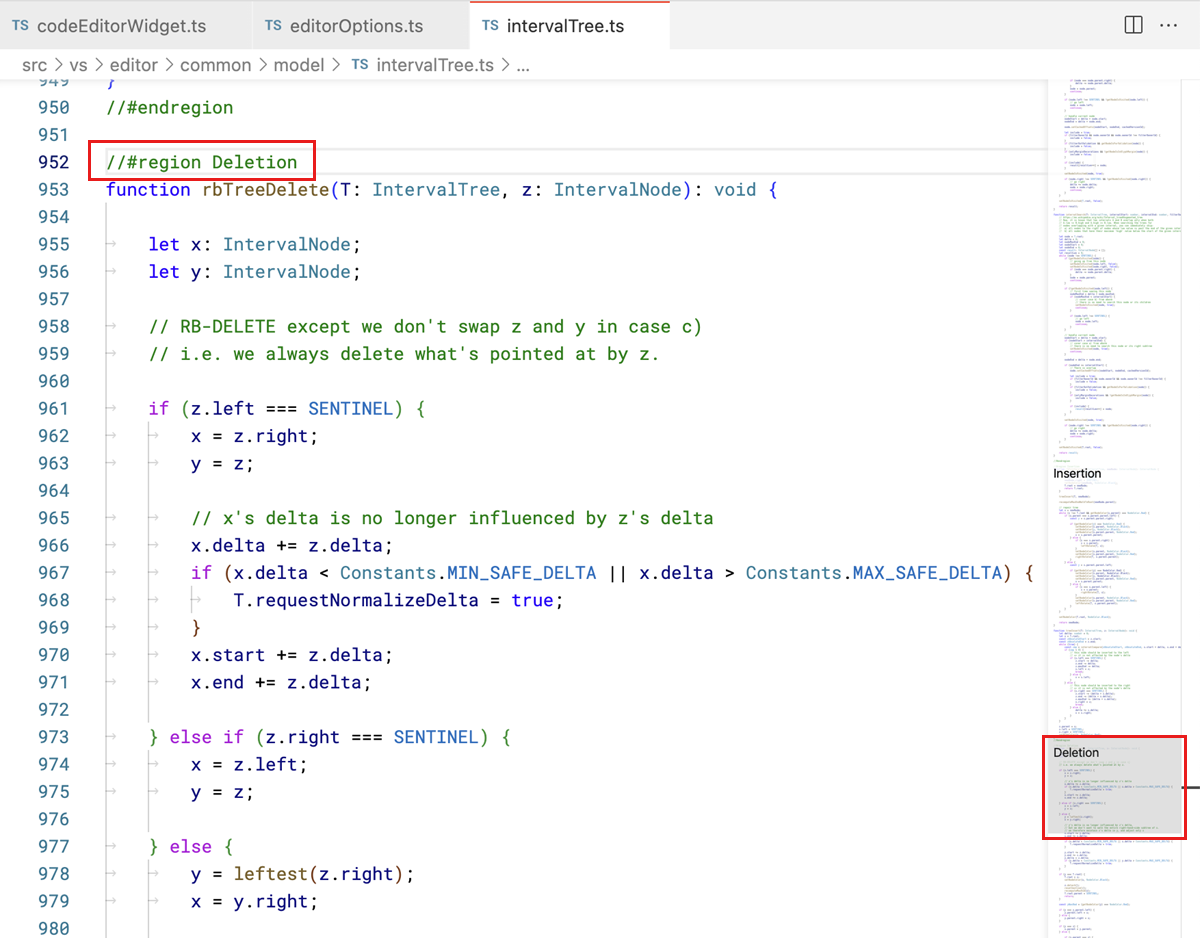Click the TS icon on codeEditorWidget.ts tab

coord(19,24)
